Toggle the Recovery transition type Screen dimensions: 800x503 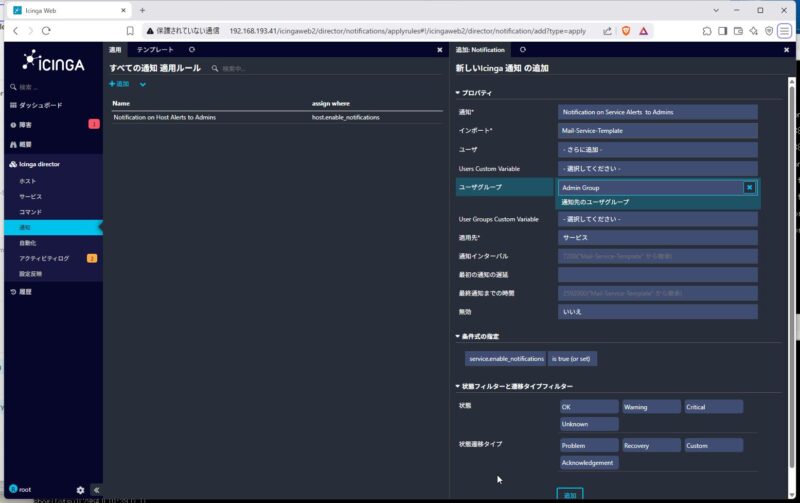(x=651, y=445)
